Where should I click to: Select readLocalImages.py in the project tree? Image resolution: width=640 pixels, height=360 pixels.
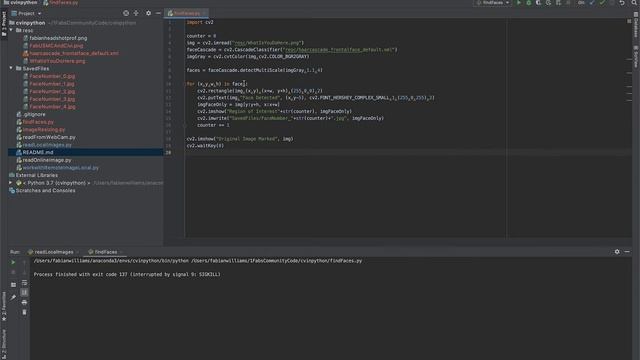coord(47,145)
